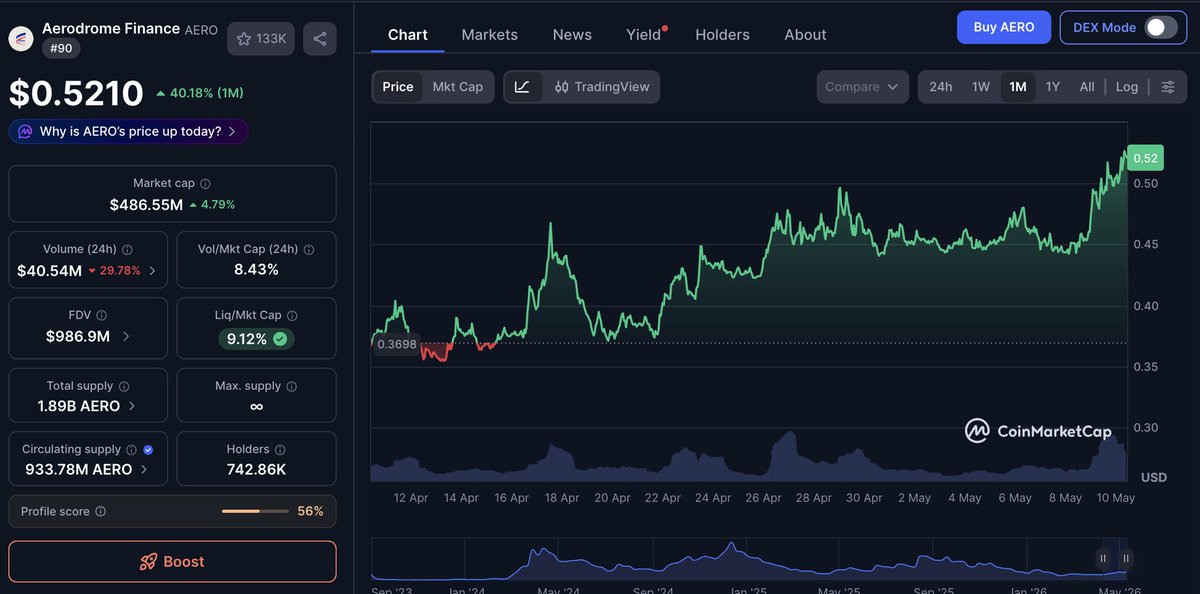Viewport: 1200px width, 594px height.
Task: Click the Volume (24h) info icon
Action: (127, 250)
